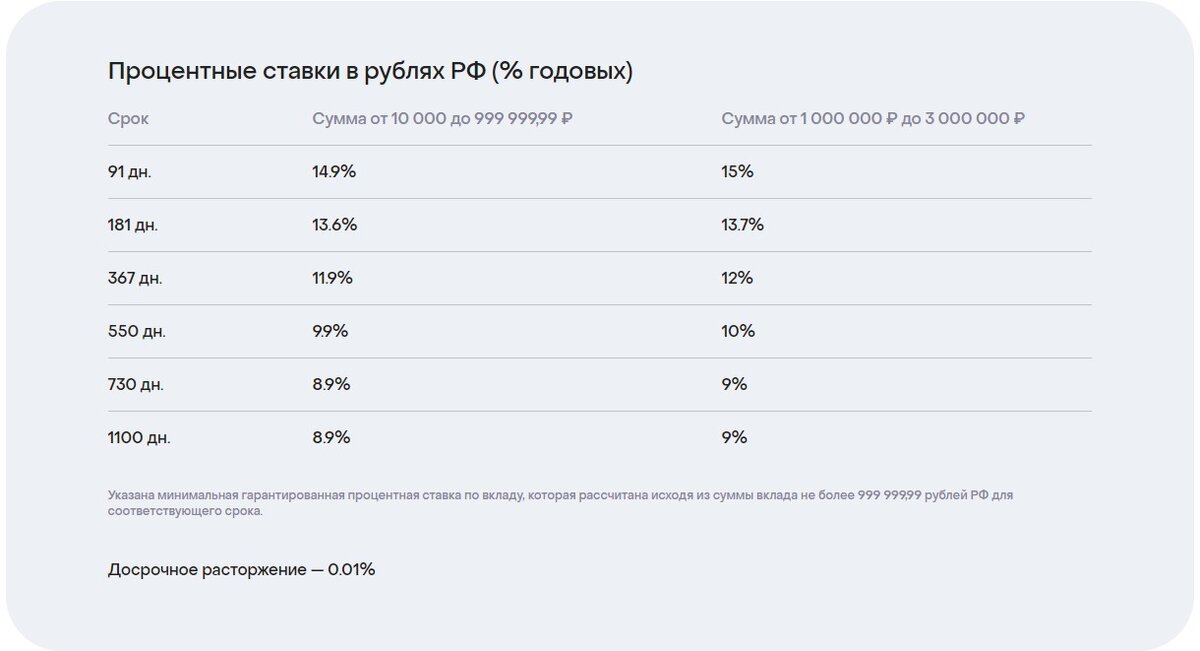Select the Срок column header
Screen dimensions: 1200x651
[128, 119]
